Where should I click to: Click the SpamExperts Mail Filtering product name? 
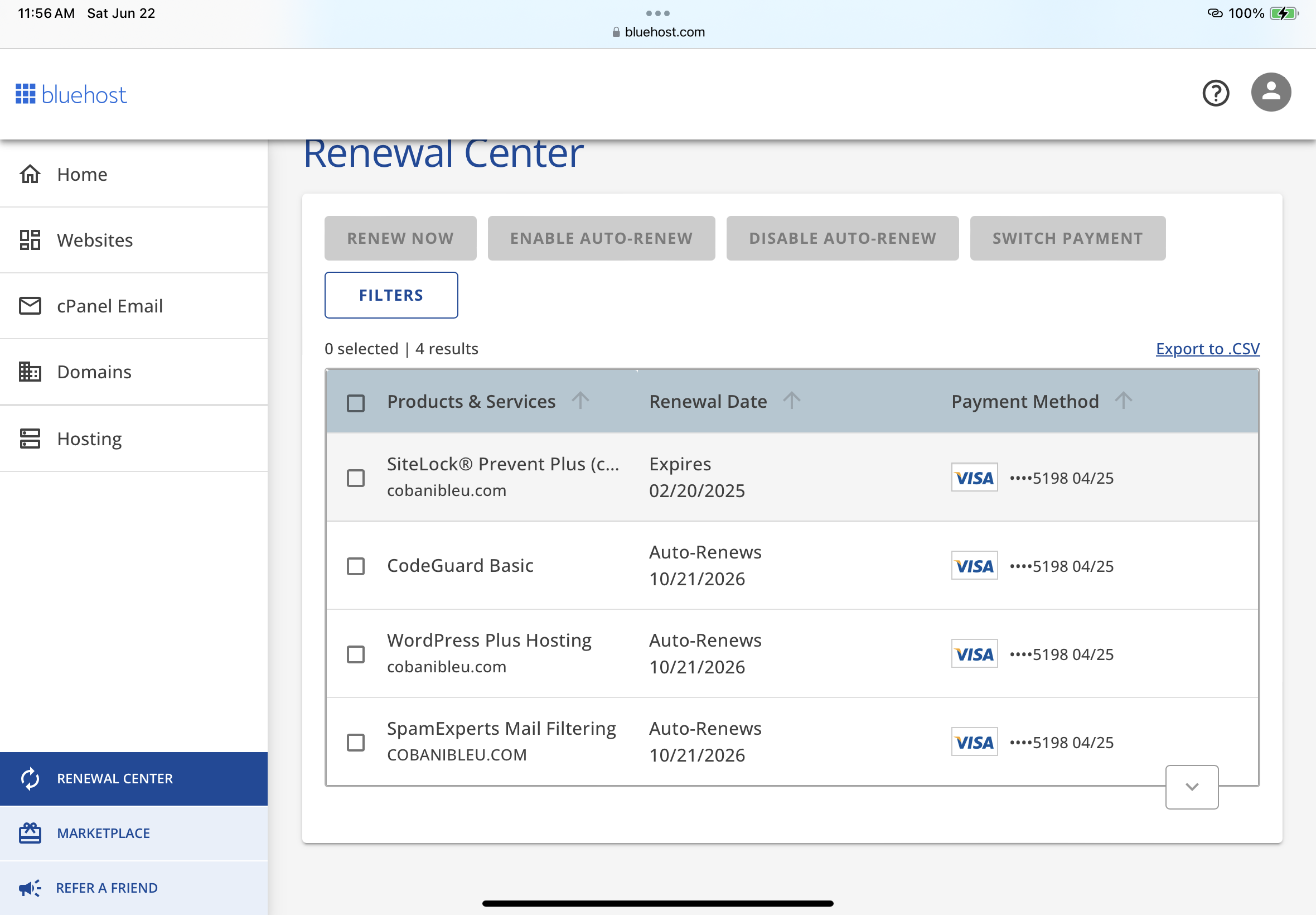point(501,729)
